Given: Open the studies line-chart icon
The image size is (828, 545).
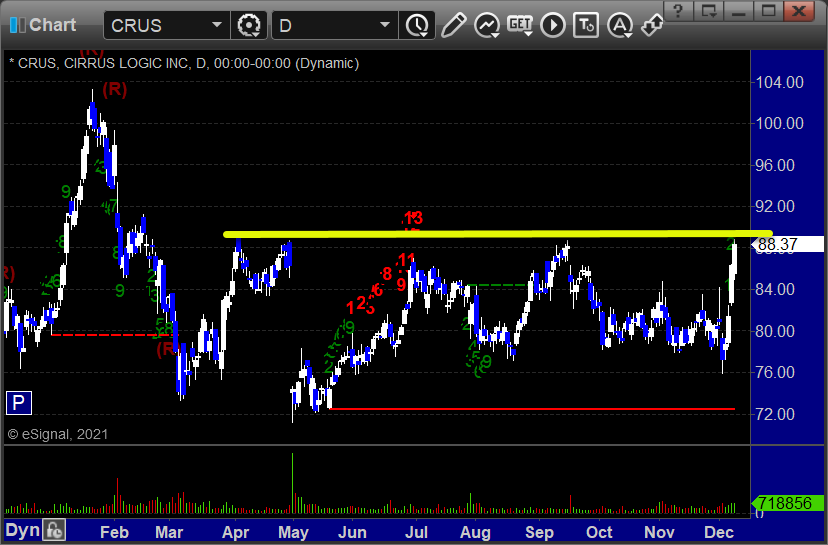Looking at the screenshot, I should (x=486, y=25).
